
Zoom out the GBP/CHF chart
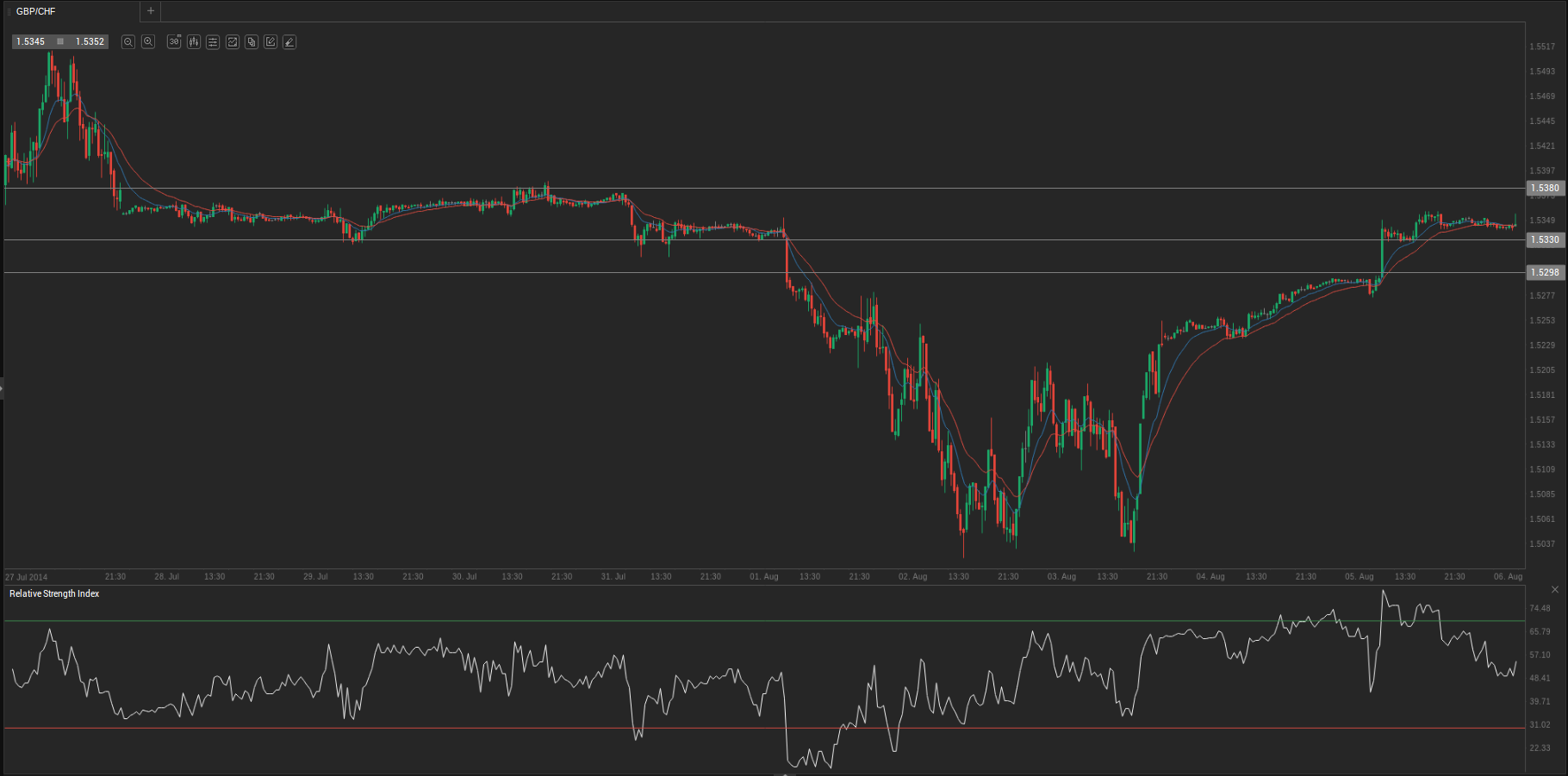(x=128, y=41)
